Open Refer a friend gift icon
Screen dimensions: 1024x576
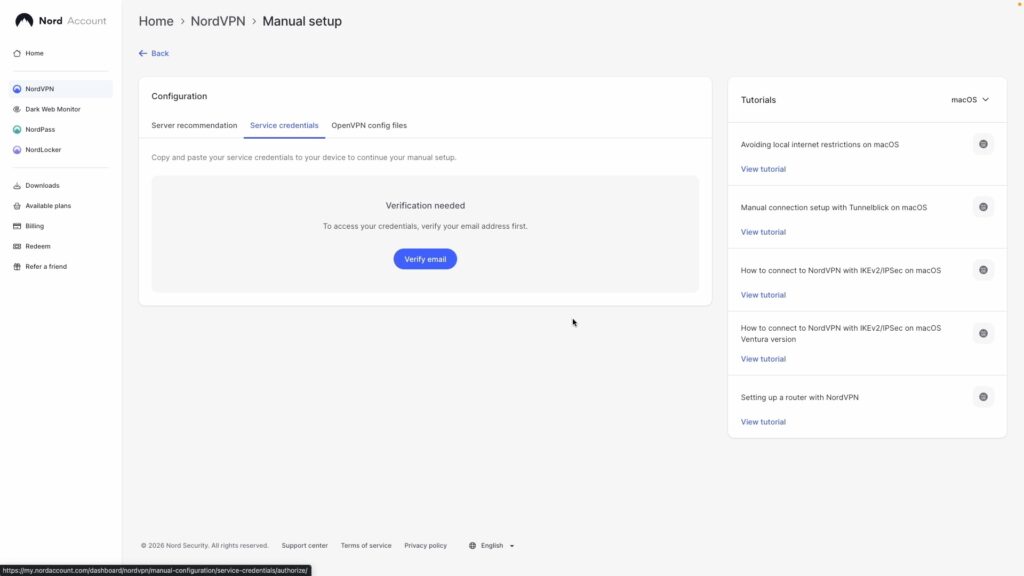tap(17, 267)
